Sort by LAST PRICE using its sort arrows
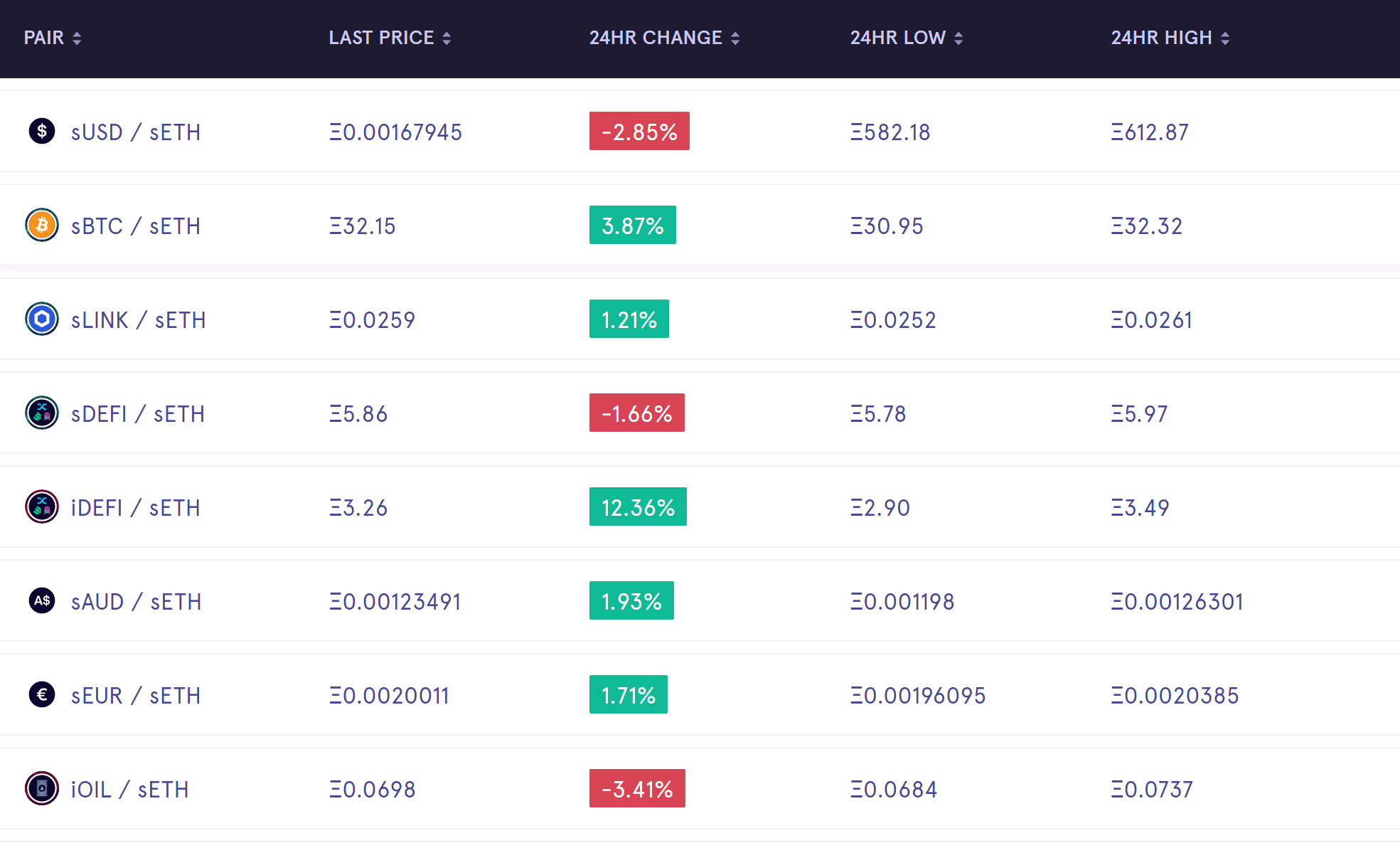 coord(447,38)
